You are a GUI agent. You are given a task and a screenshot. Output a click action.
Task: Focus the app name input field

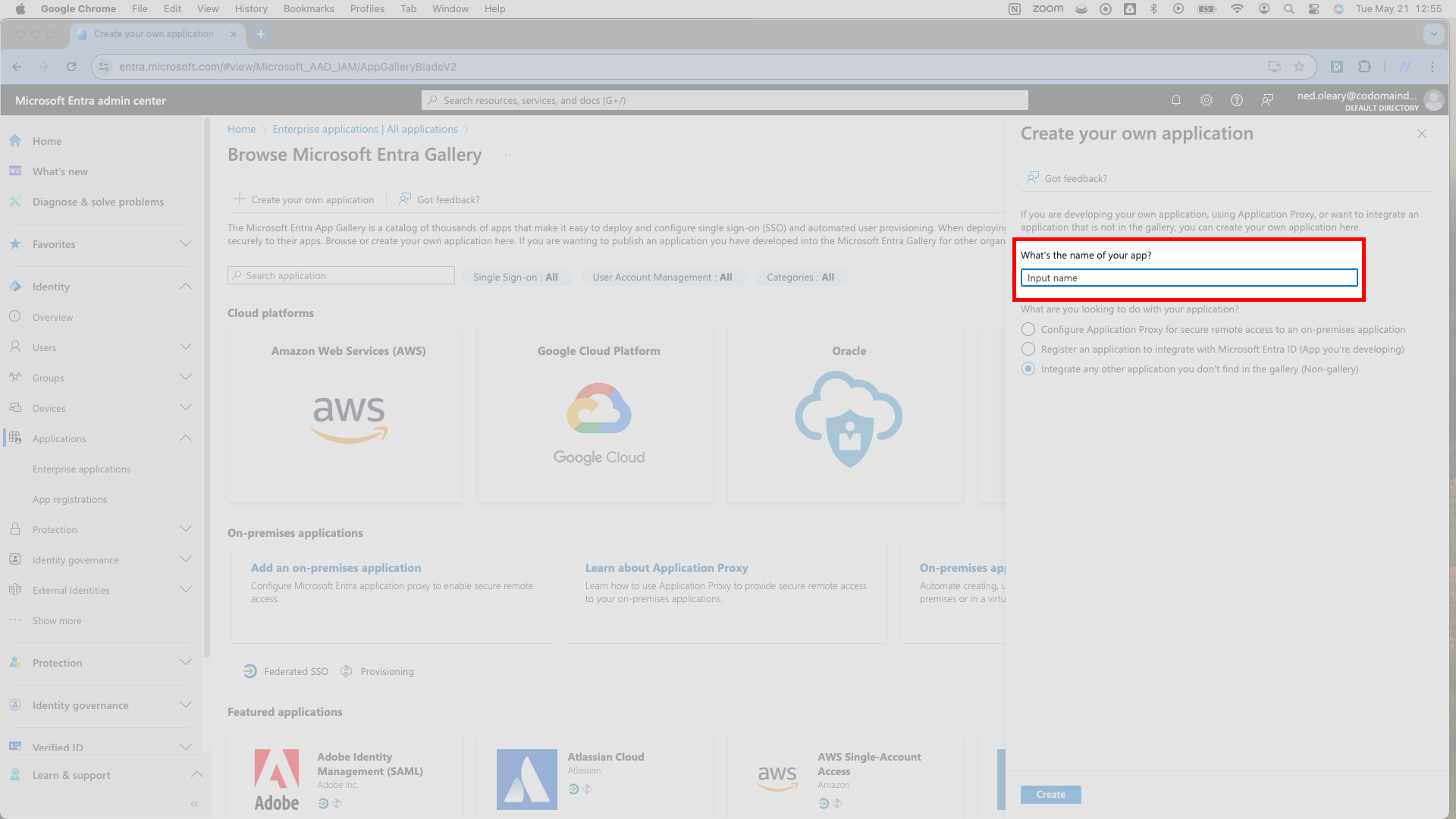(x=1189, y=278)
